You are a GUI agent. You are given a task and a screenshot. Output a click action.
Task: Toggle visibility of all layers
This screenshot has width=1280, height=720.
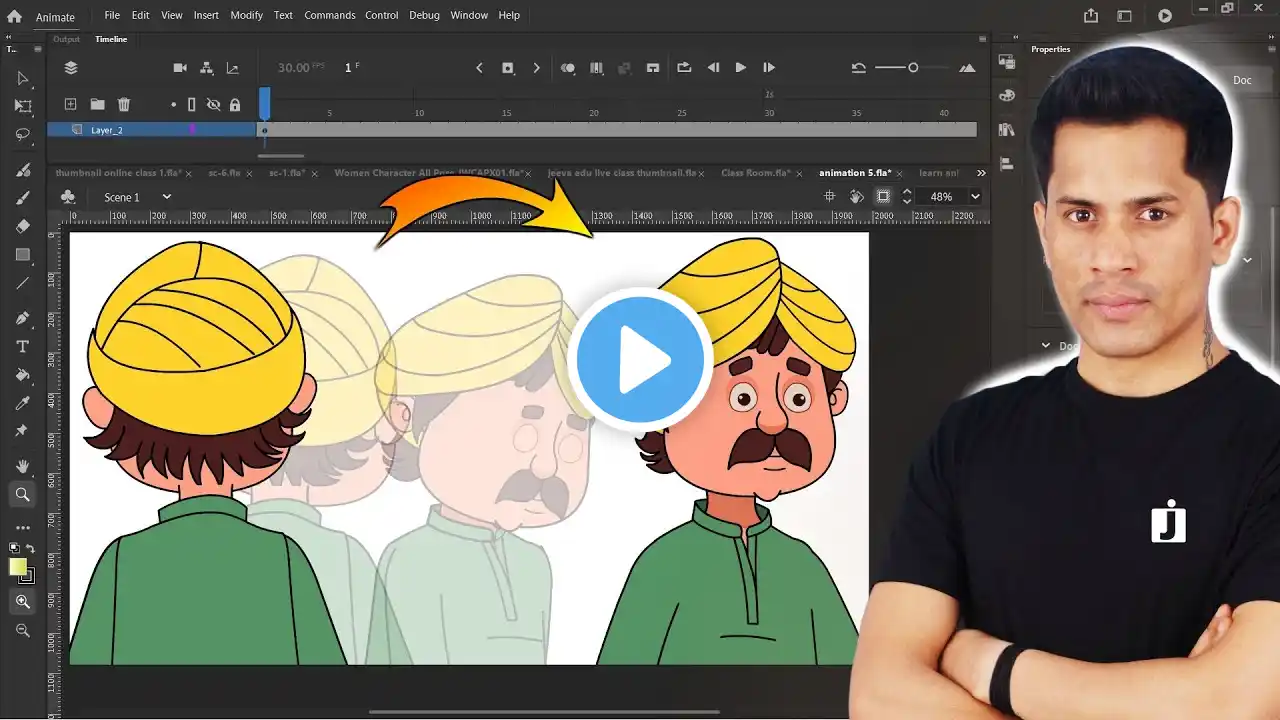[x=213, y=104]
